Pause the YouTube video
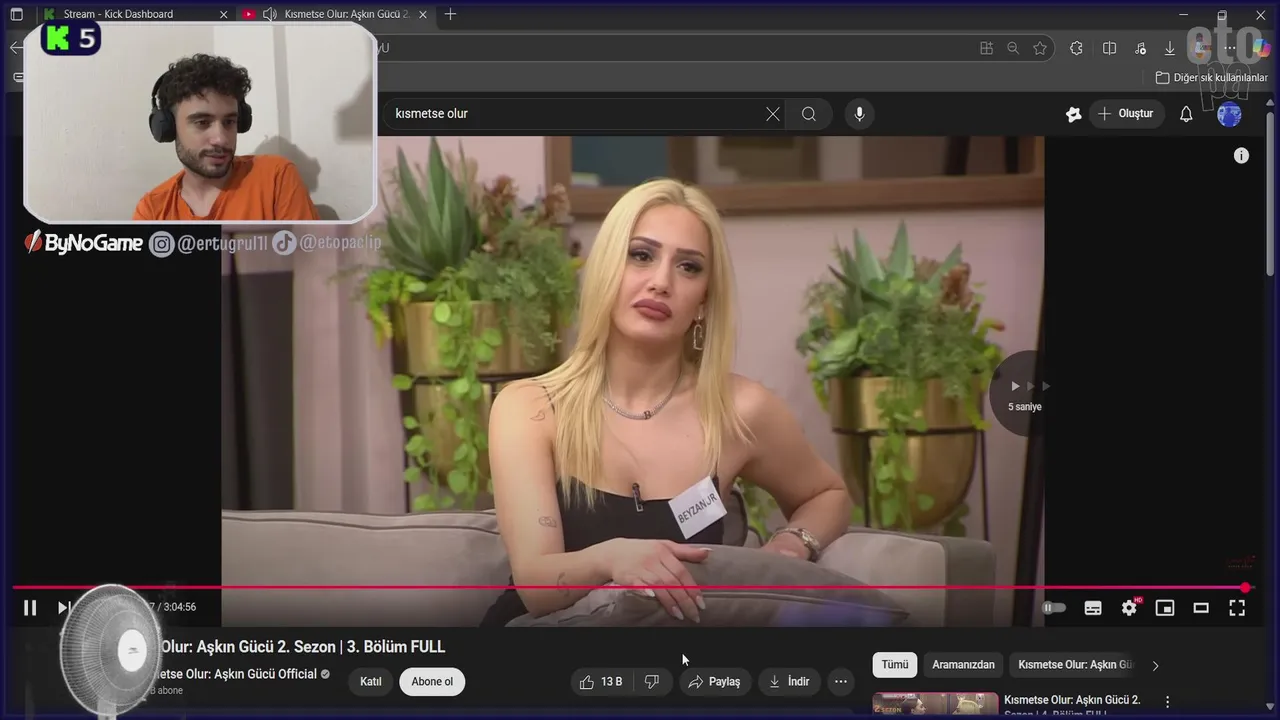The width and height of the screenshot is (1280, 720). click(x=30, y=607)
